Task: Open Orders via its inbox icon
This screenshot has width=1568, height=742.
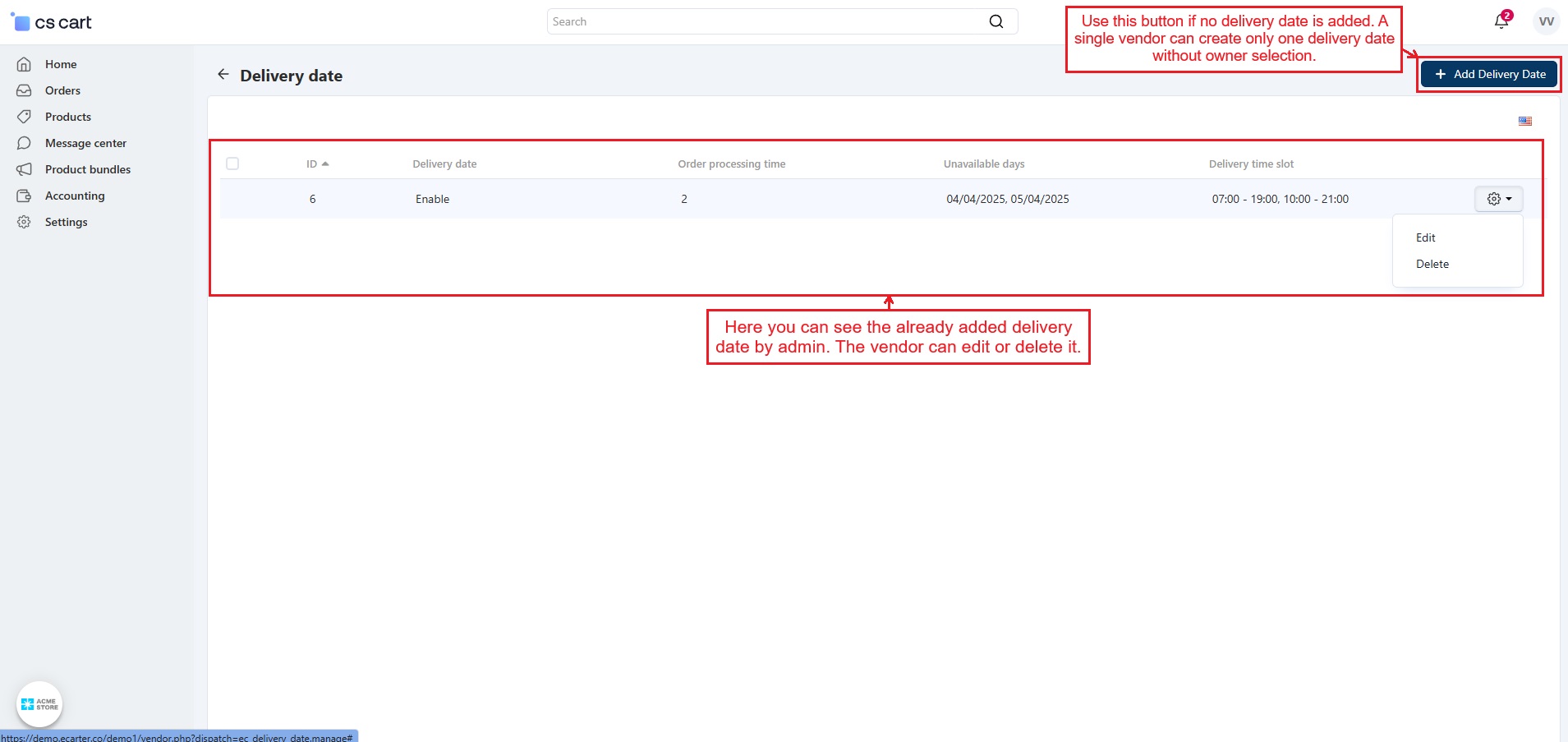Action: tap(24, 90)
